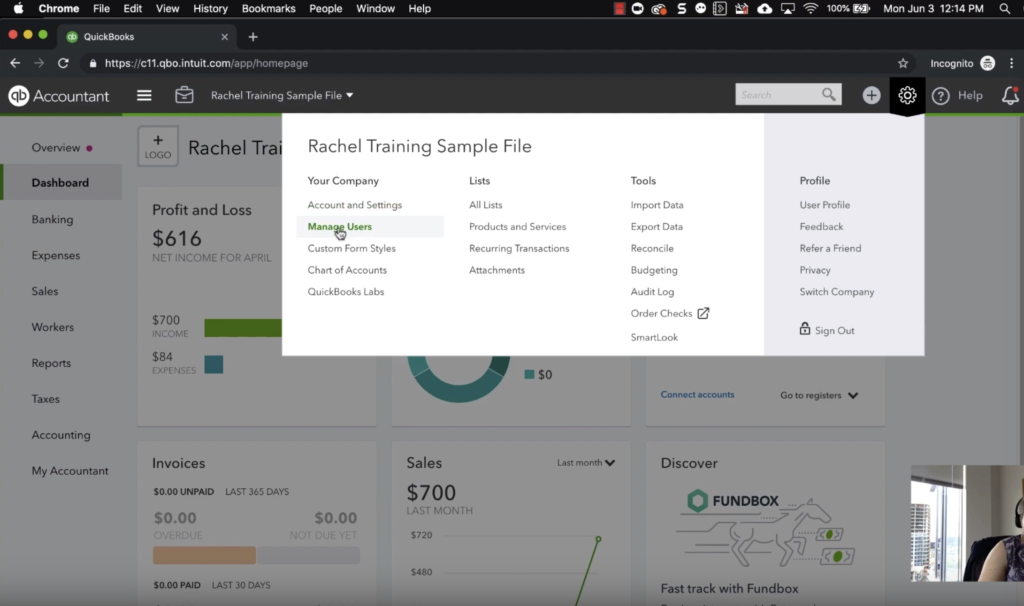Reload the browser page
The width and height of the screenshot is (1024, 606).
click(x=63, y=63)
